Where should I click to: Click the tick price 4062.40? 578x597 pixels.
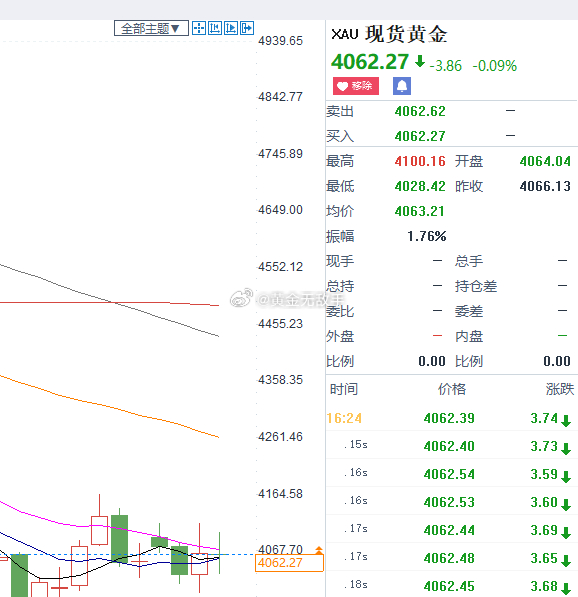449,446
